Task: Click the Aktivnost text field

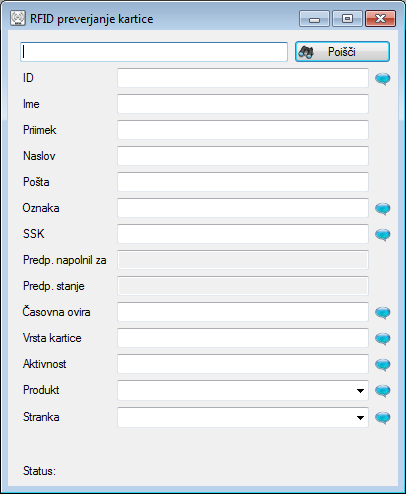Action: [x=243, y=364]
